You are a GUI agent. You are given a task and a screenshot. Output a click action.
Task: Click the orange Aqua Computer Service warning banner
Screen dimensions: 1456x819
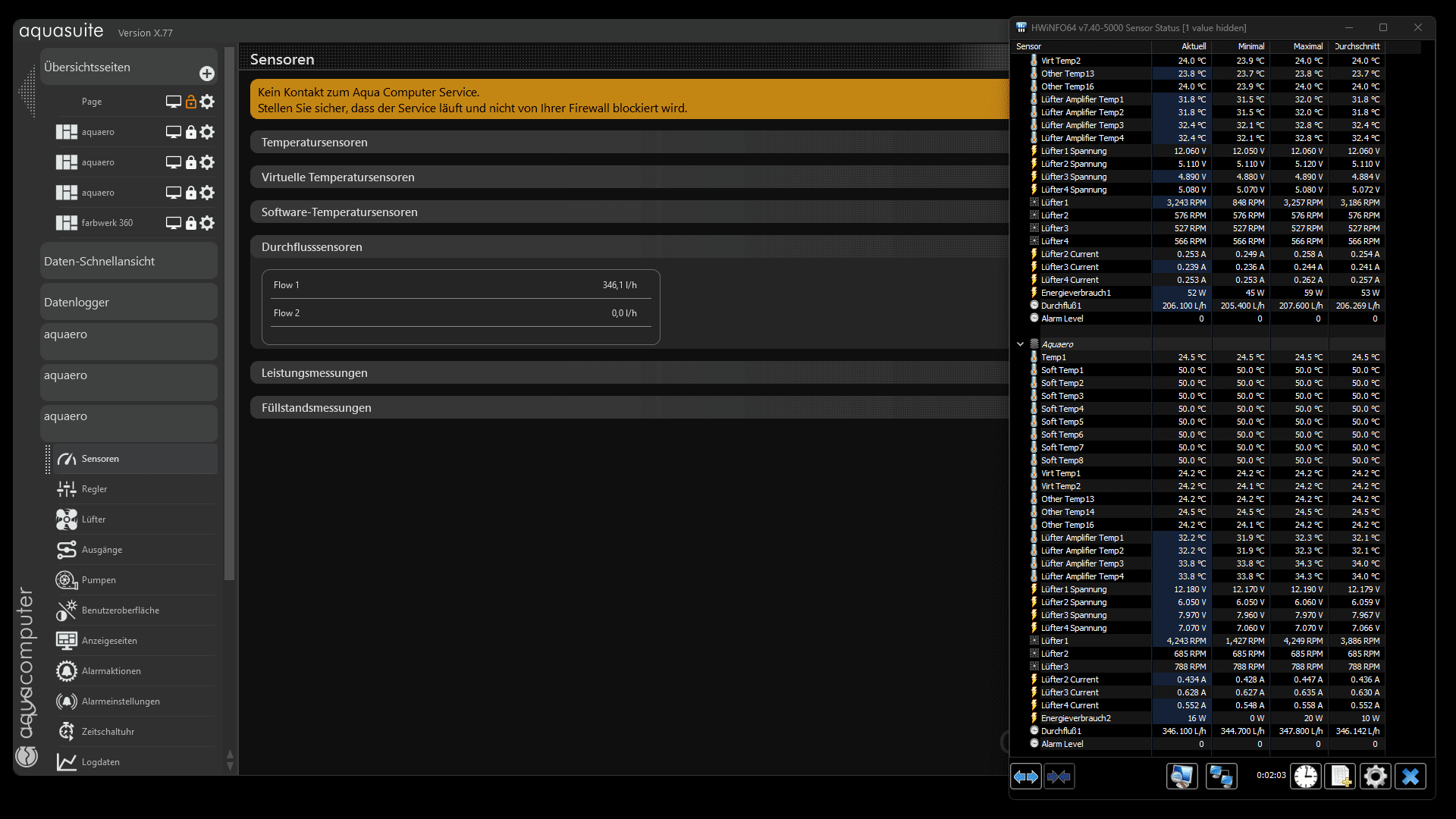(x=629, y=100)
